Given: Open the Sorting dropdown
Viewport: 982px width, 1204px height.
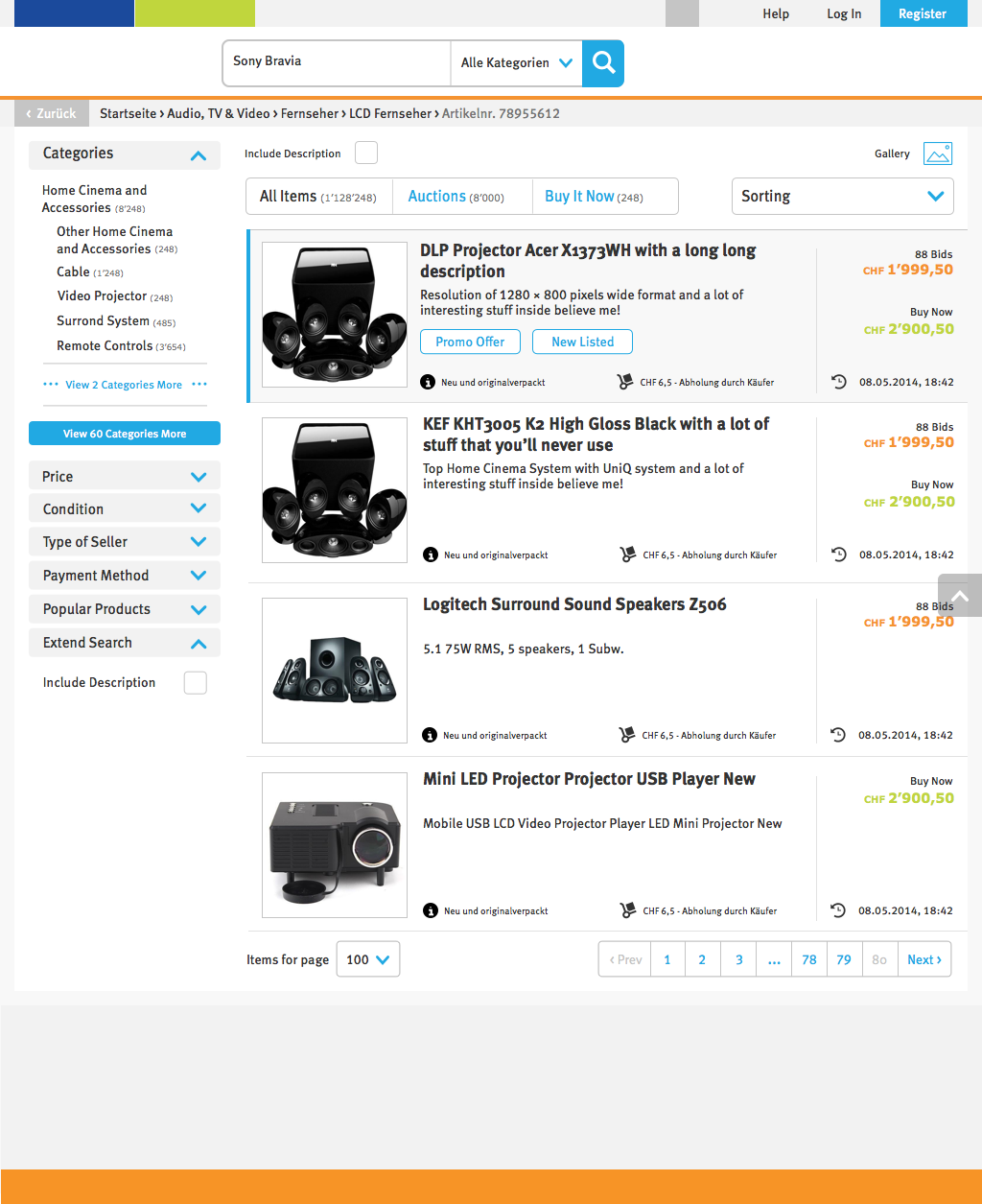Looking at the screenshot, I should coord(843,196).
